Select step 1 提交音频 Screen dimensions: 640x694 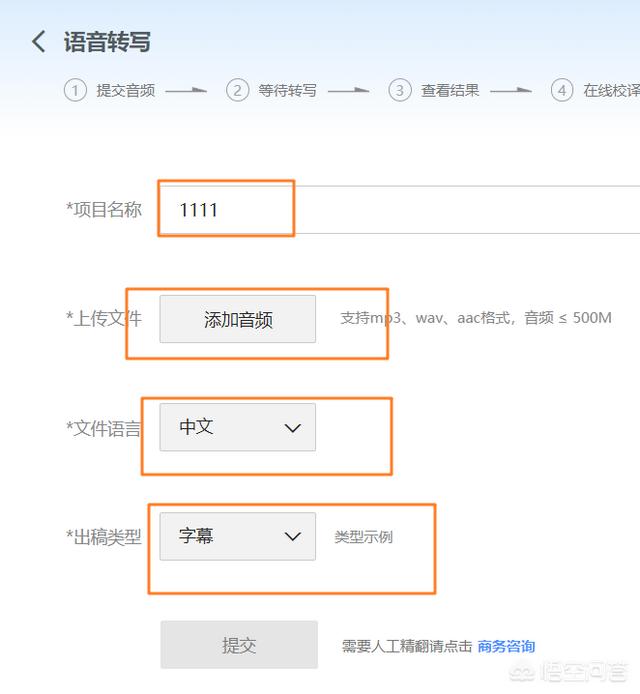click(x=110, y=90)
